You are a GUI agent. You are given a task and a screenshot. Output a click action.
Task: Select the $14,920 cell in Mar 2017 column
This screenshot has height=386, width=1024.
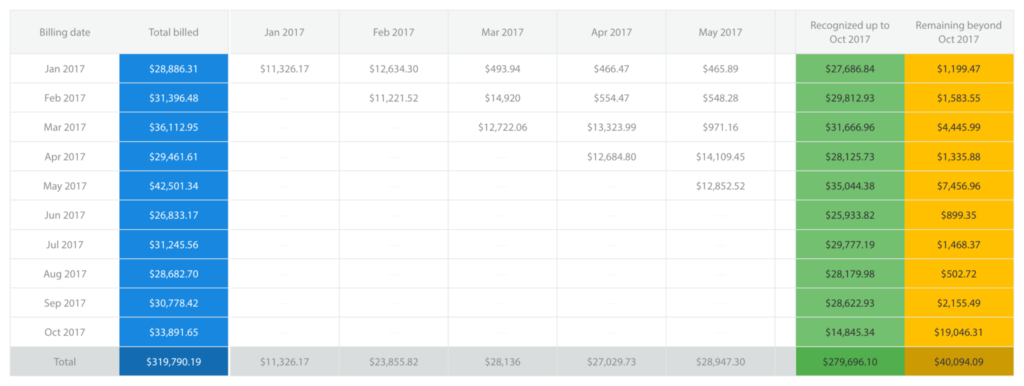click(x=502, y=98)
